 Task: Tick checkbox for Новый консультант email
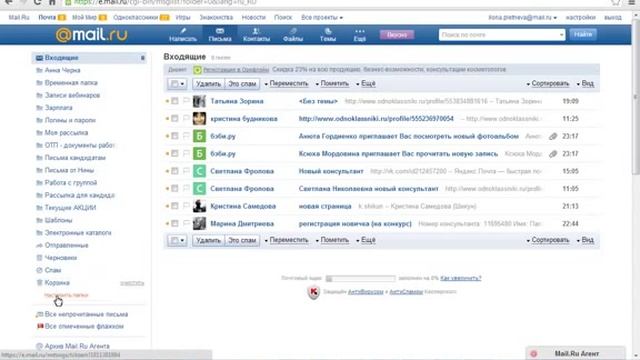click(175, 171)
